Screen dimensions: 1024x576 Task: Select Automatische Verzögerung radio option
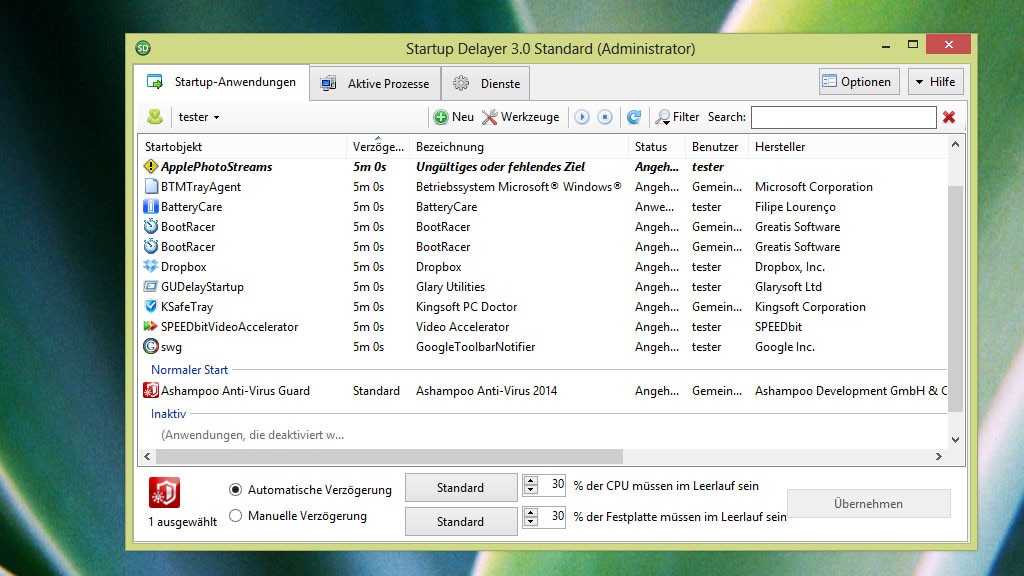[236, 489]
